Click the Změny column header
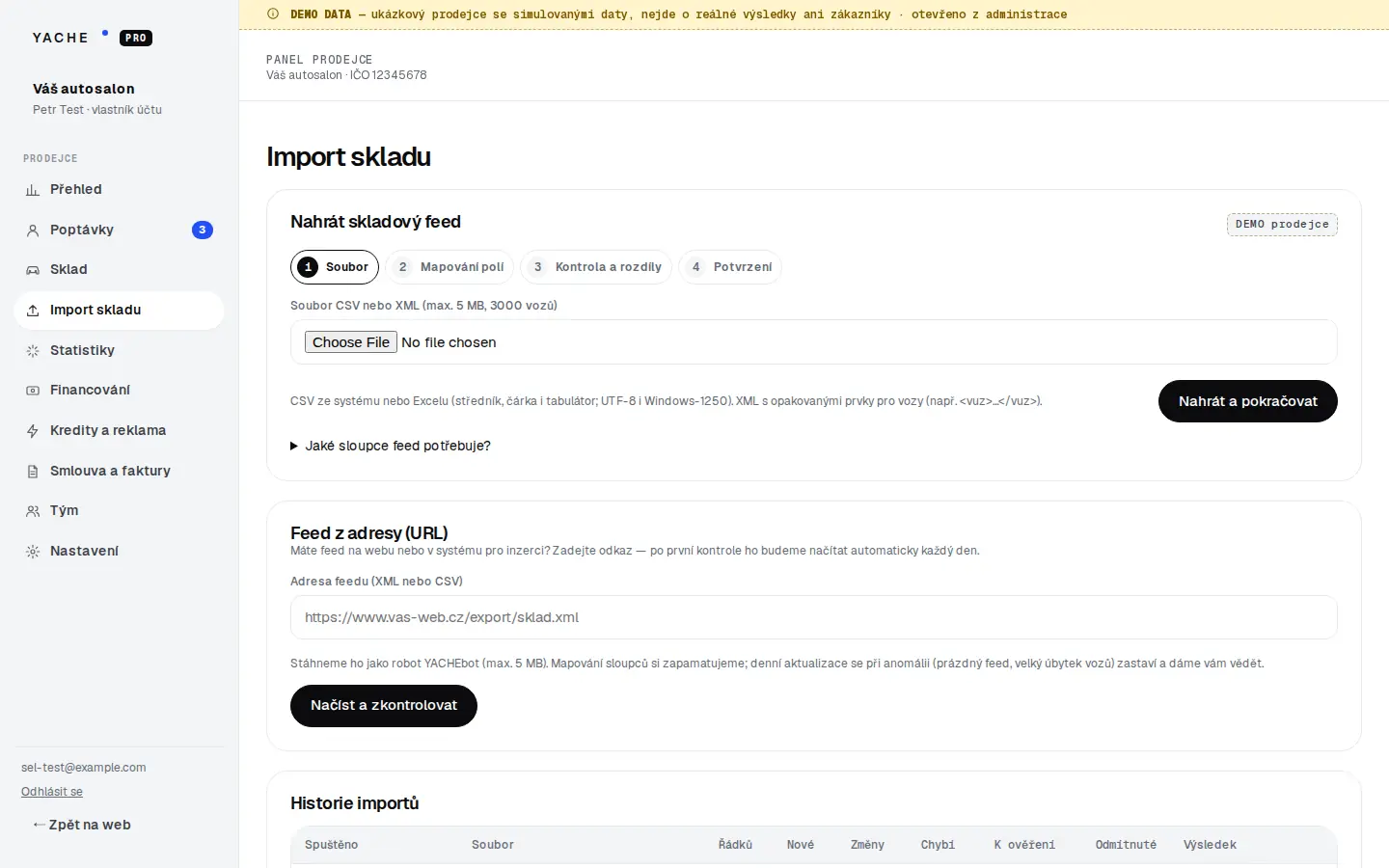This screenshot has height=868, width=1389. click(x=867, y=845)
